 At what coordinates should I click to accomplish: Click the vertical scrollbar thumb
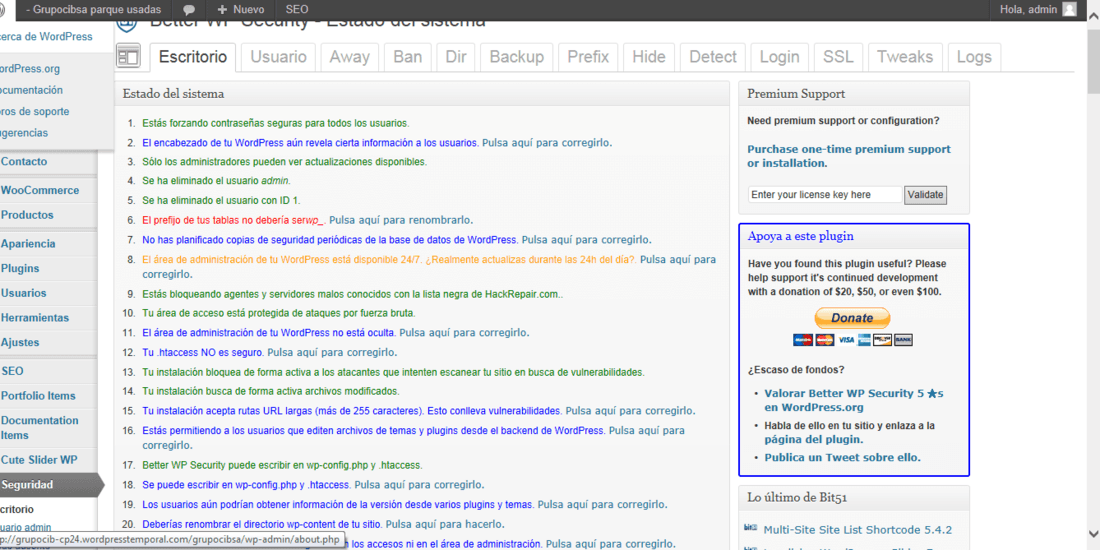tap(1094, 61)
